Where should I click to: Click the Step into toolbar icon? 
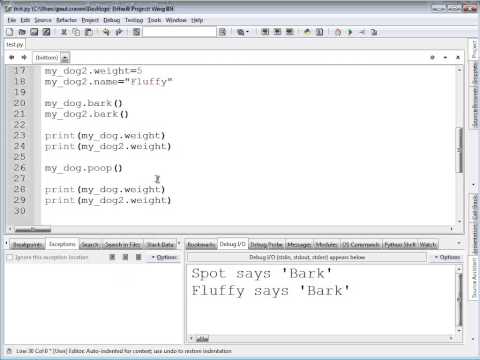point(362,32)
